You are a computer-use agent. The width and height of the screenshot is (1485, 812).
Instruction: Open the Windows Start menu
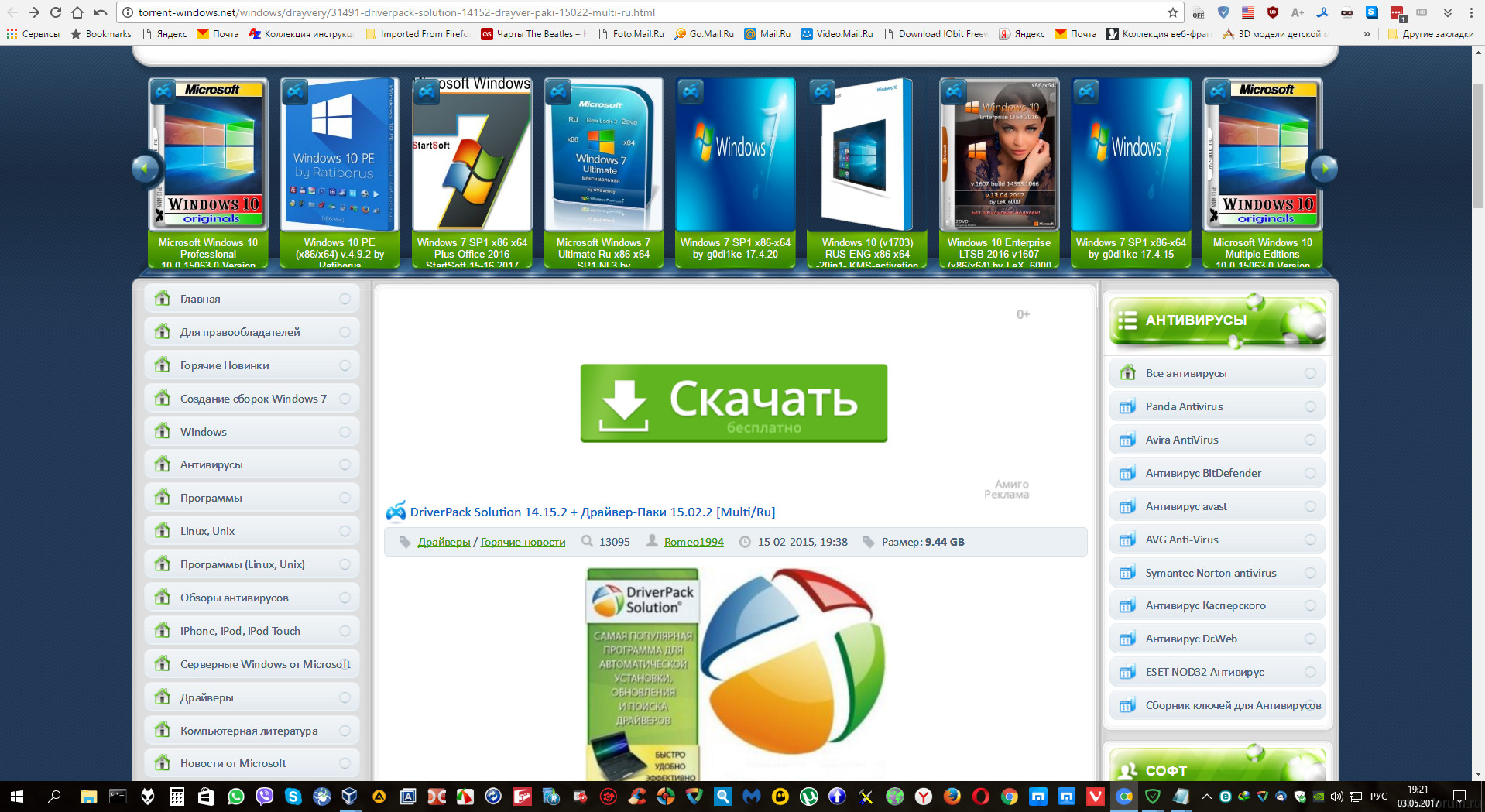pyautogui.click(x=17, y=797)
